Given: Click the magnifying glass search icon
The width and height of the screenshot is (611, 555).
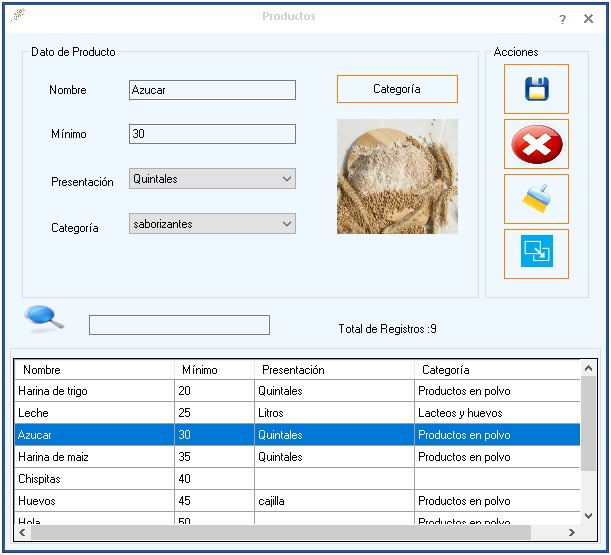Looking at the screenshot, I should (x=45, y=318).
